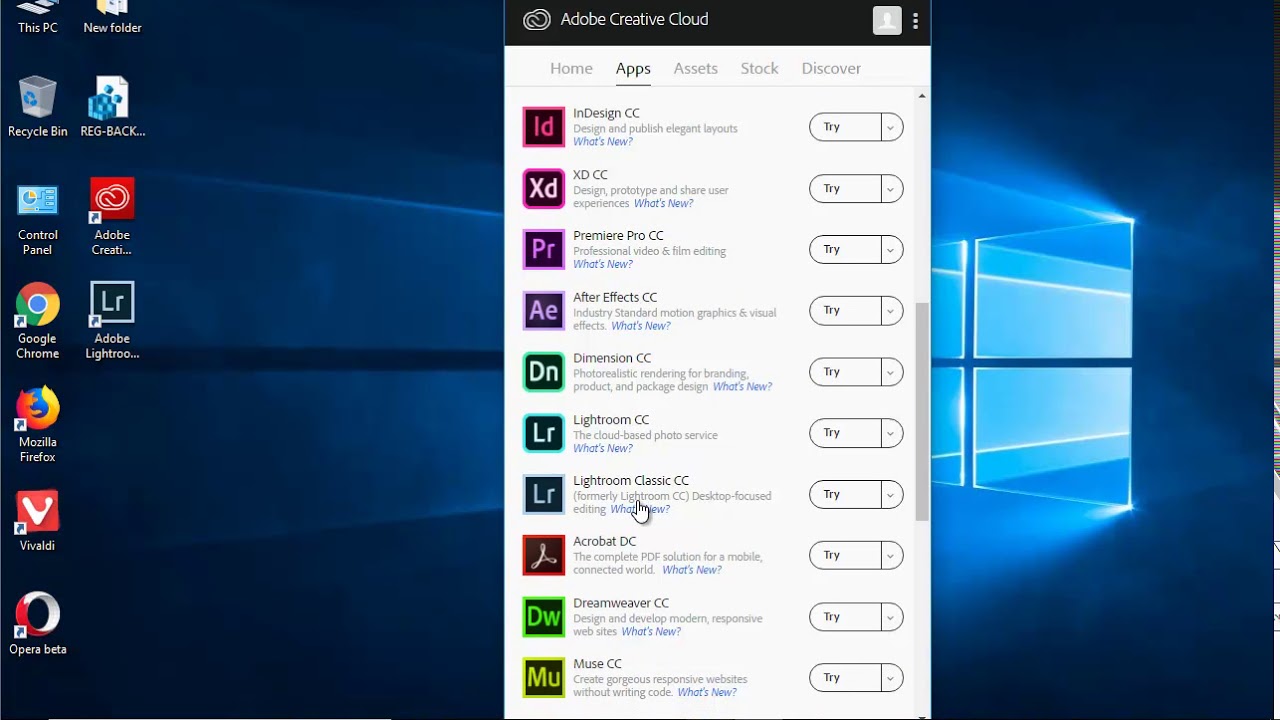This screenshot has height=720, width=1280.
Task: Select Adobe Lightroom desktop shortcut
Action: [112, 321]
